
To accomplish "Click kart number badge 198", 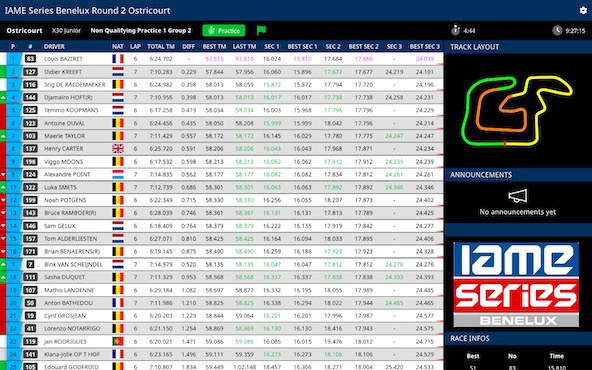I will pos(30,162).
